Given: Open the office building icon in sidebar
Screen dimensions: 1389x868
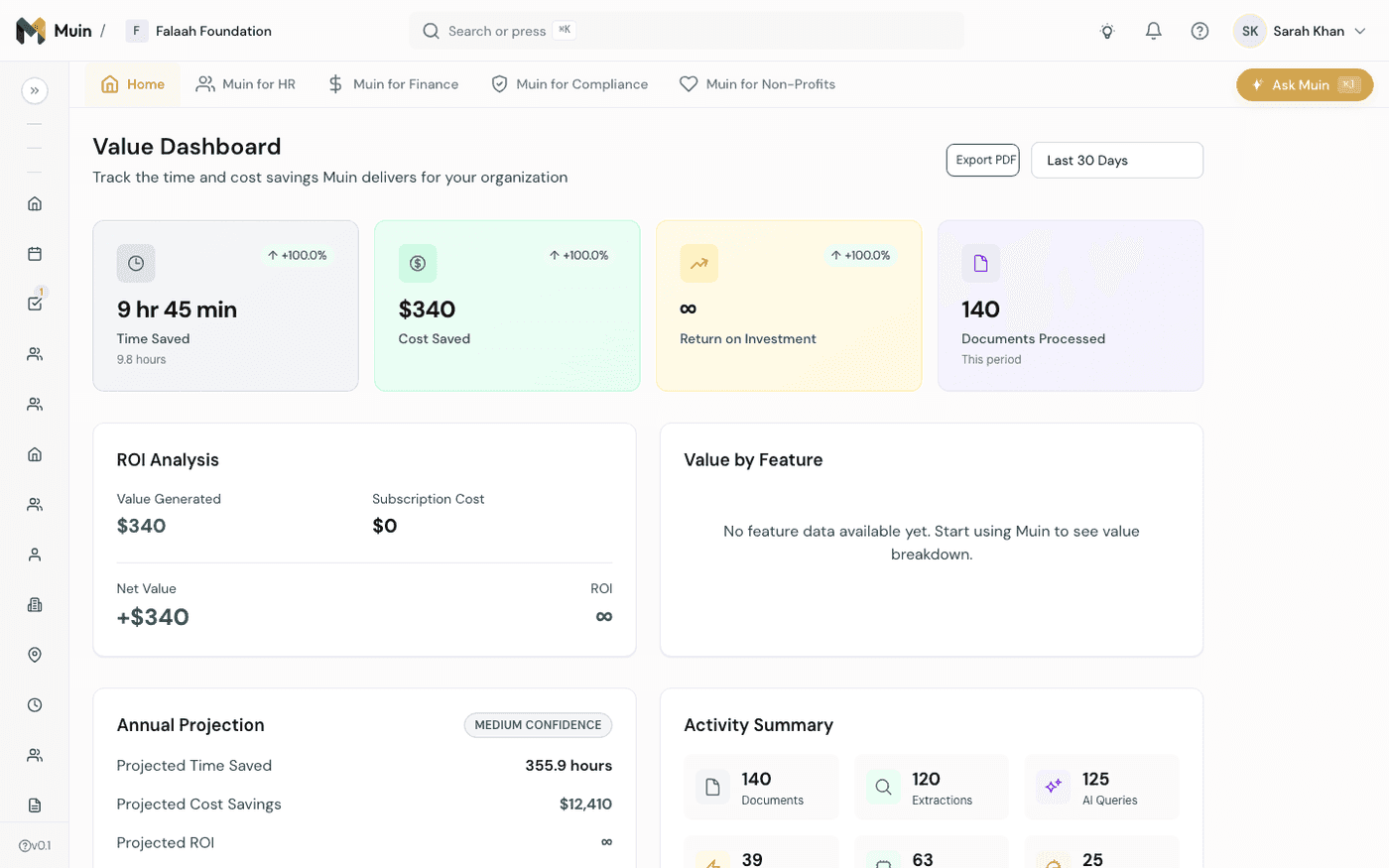Looking at the screenshot, I should (x=35, y=605).
